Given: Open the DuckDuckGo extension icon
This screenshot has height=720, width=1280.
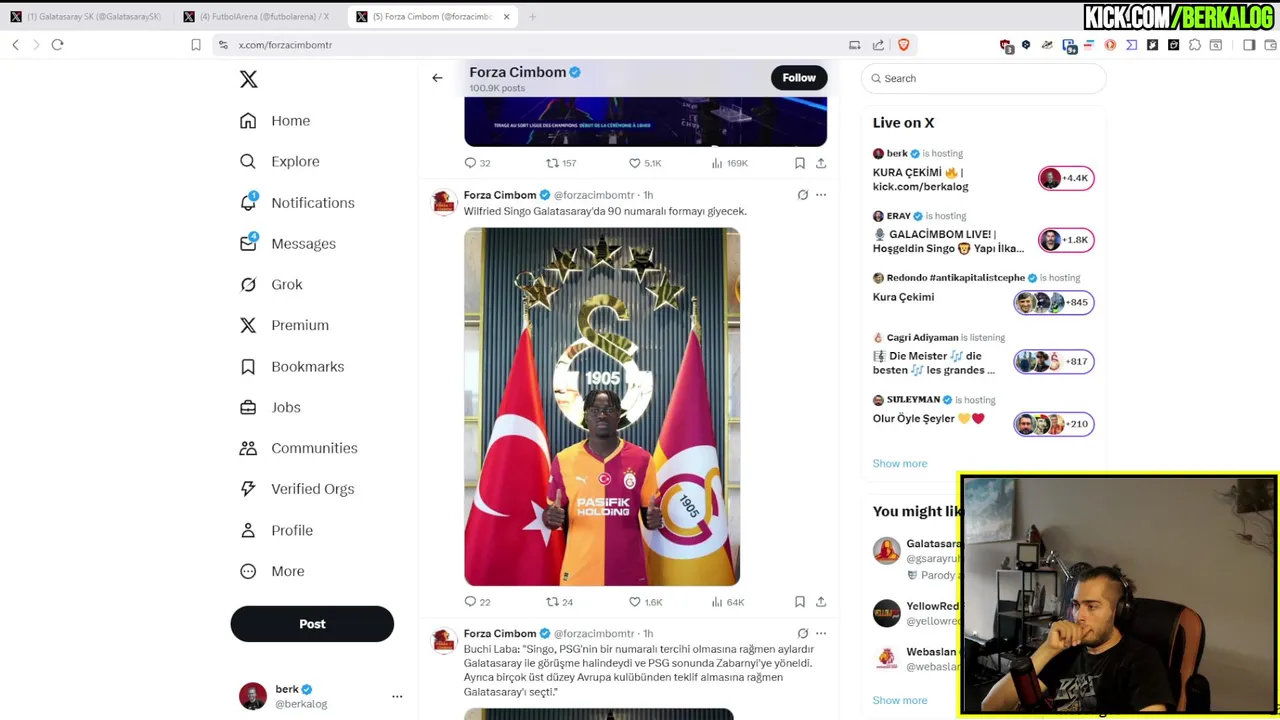Looking at the screenshot, I should click(1110, 45).
